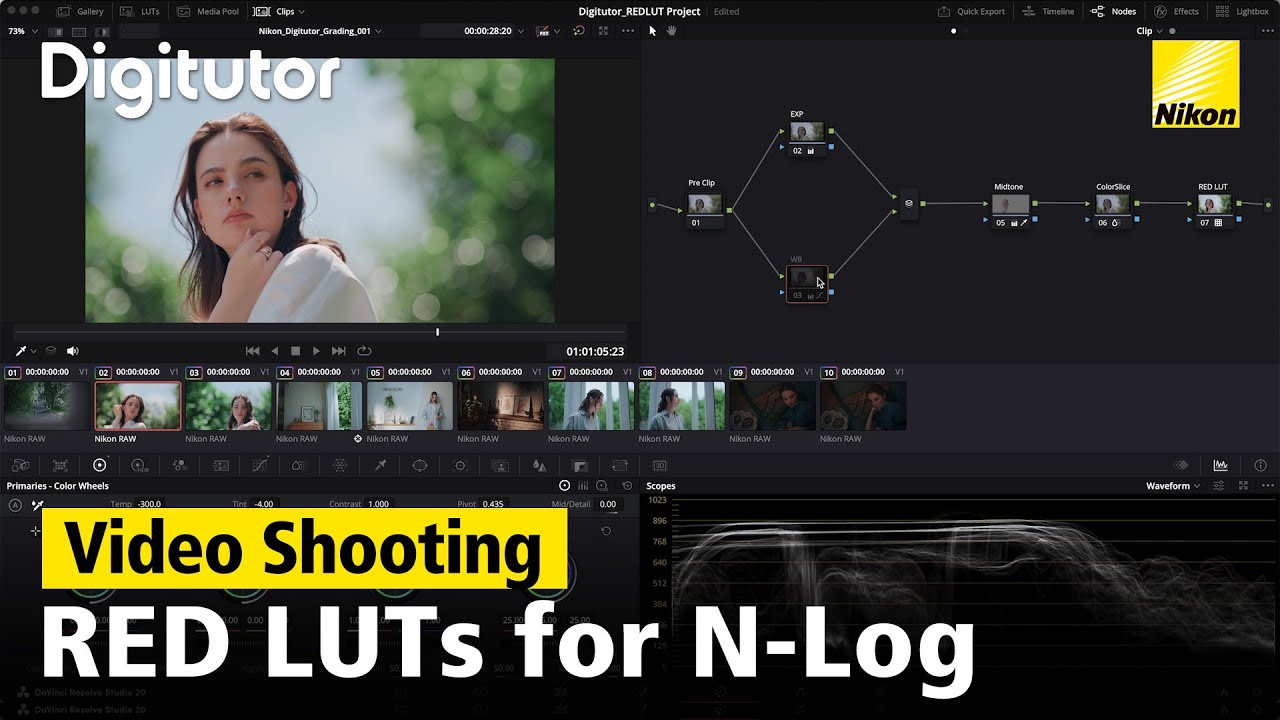Select clip 08 thumbnail
This screenshot has height=720, width=1280.
682,406
